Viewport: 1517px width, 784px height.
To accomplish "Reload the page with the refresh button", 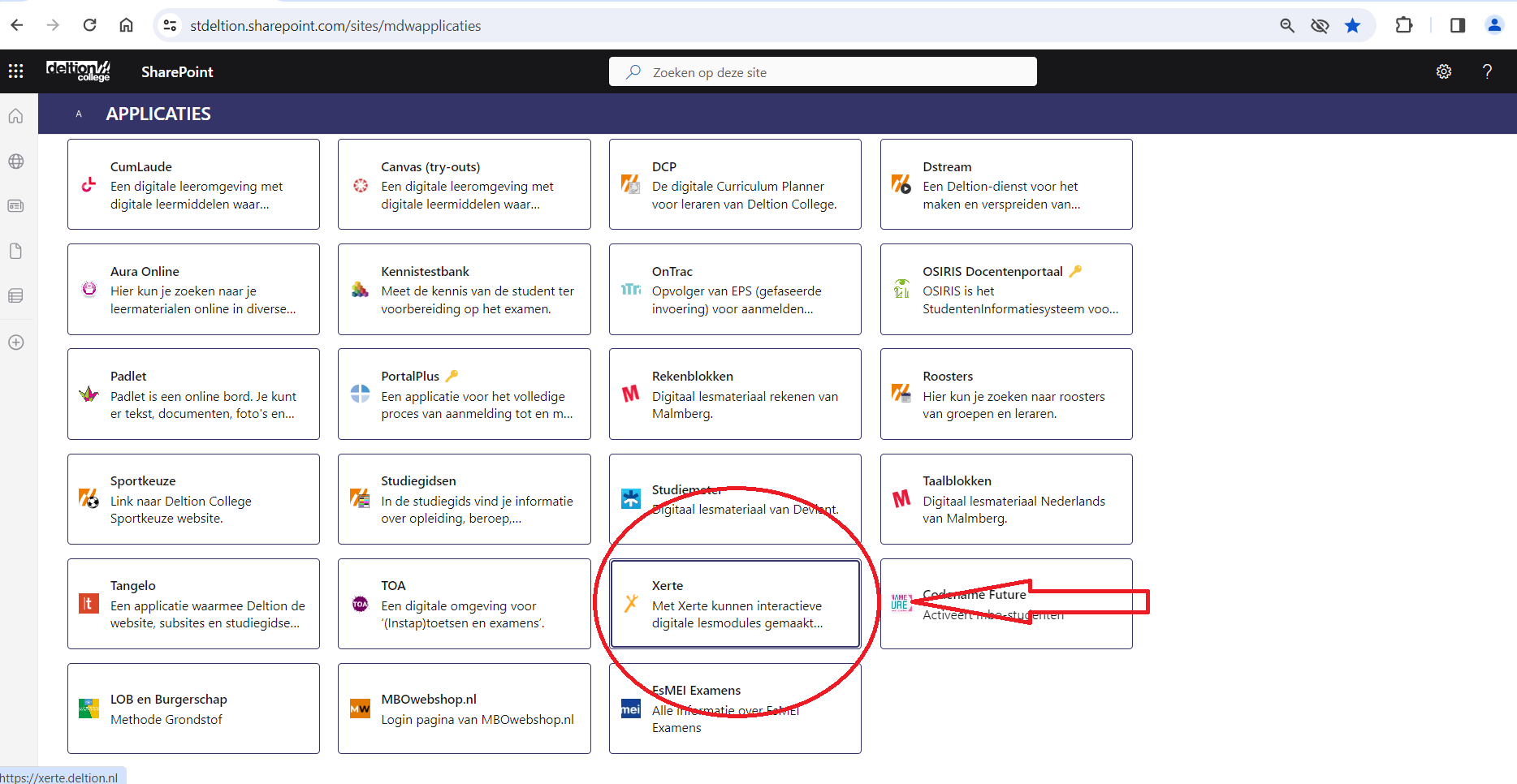I will (x=89, y=25).
